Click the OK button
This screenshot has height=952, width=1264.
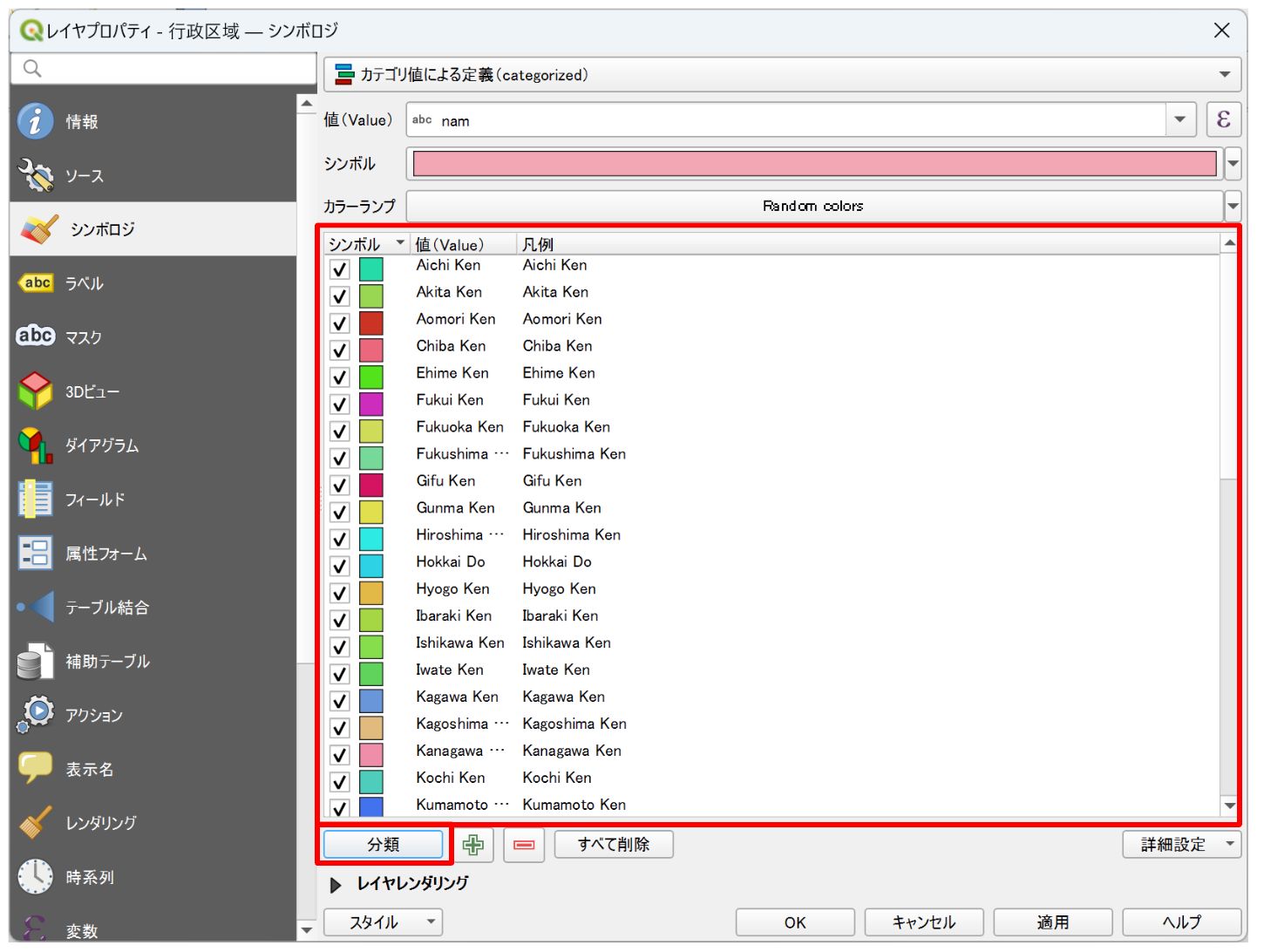pyautogui.click(x=795, y=921)
